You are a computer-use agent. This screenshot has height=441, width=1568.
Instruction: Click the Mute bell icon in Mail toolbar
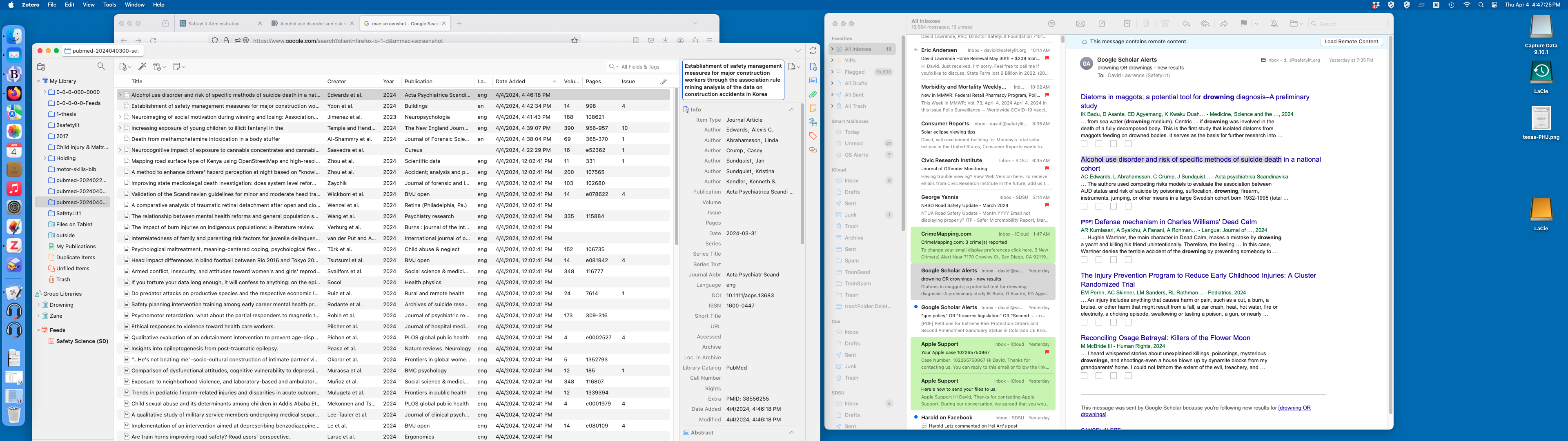coord(1274,24)
